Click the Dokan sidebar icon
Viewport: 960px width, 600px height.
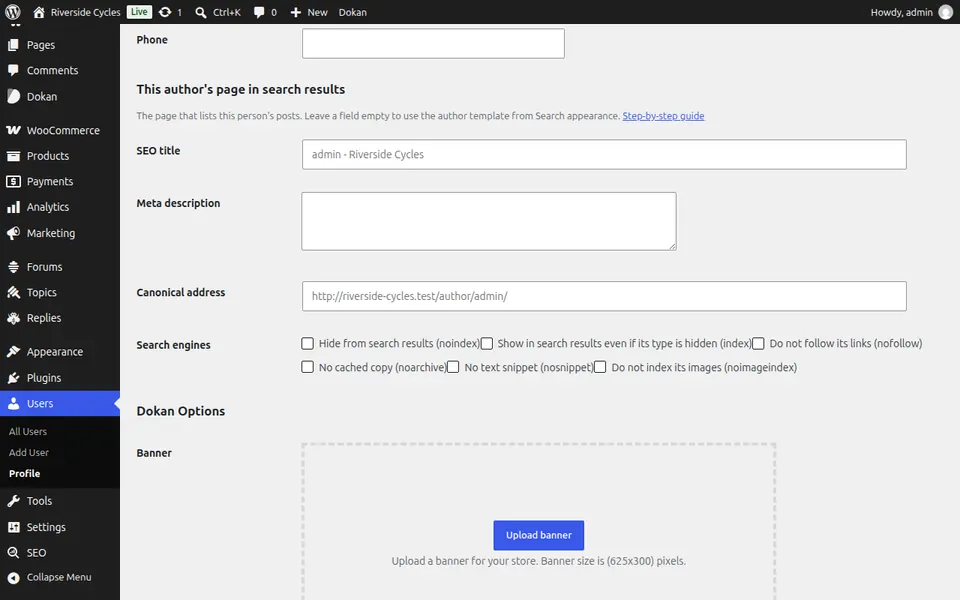point(13,96)
